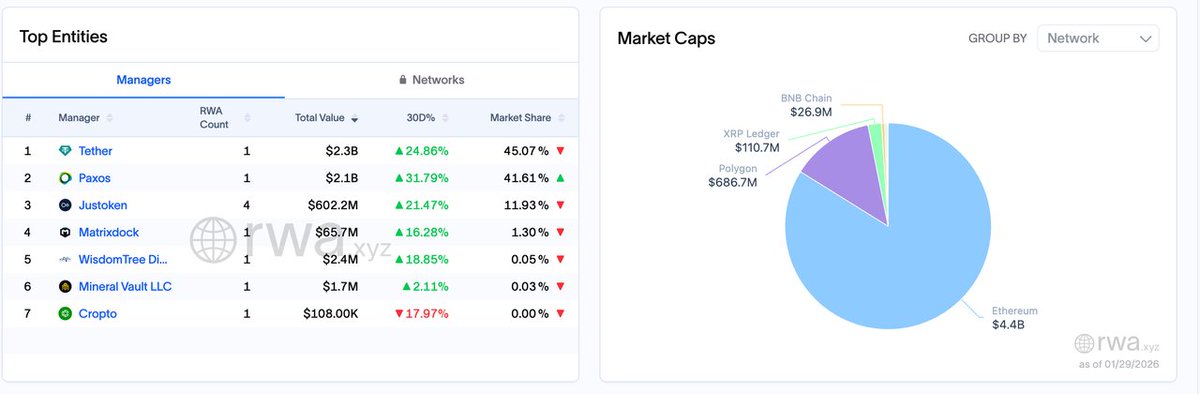Viewport: 1200px width, 394px height.
Task: Click Paxos's green market share up arrow
Action: click(560, 178)
